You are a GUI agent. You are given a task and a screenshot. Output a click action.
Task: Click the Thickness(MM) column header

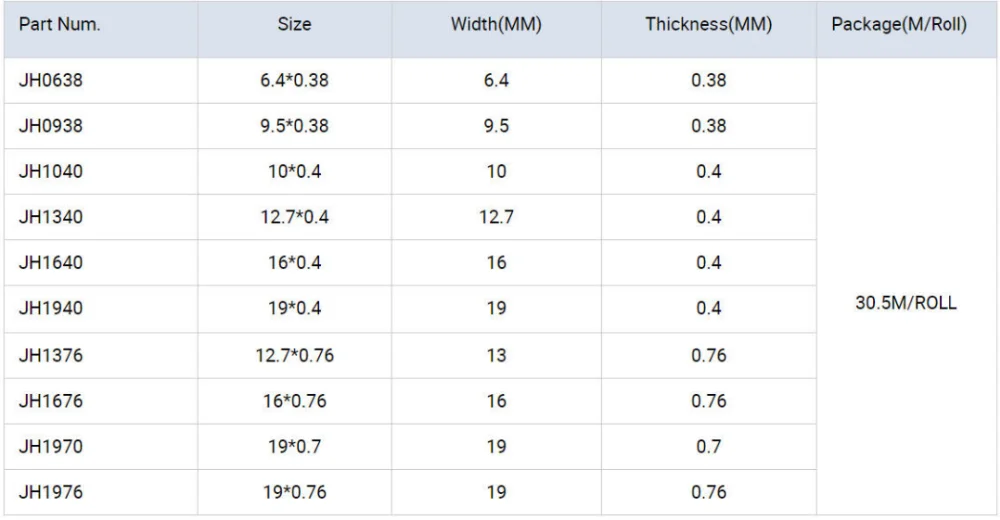707,25
